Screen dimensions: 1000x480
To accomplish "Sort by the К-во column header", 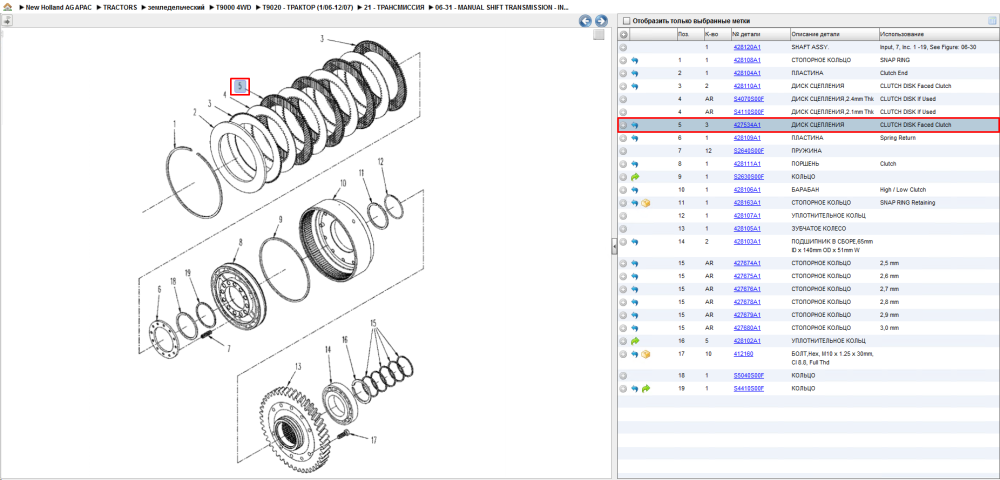I will click(x=716, y=34).
